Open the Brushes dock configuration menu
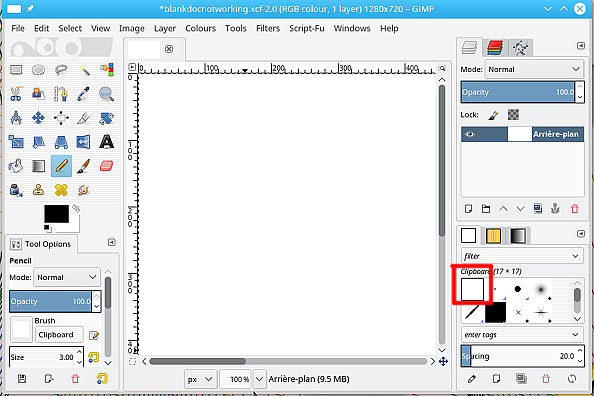594x396 pixels. (x=581, y=233)
